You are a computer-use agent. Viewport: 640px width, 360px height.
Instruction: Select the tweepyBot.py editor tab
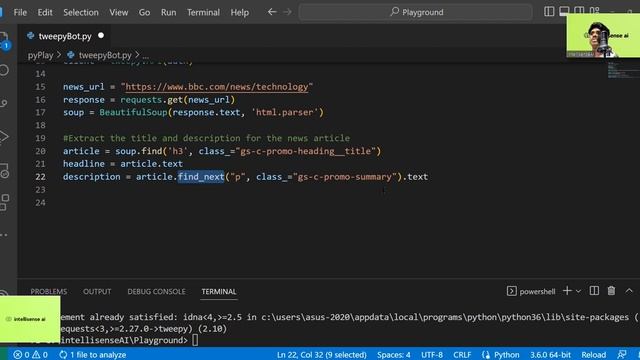pyautogui.click(x=65, y=36)
